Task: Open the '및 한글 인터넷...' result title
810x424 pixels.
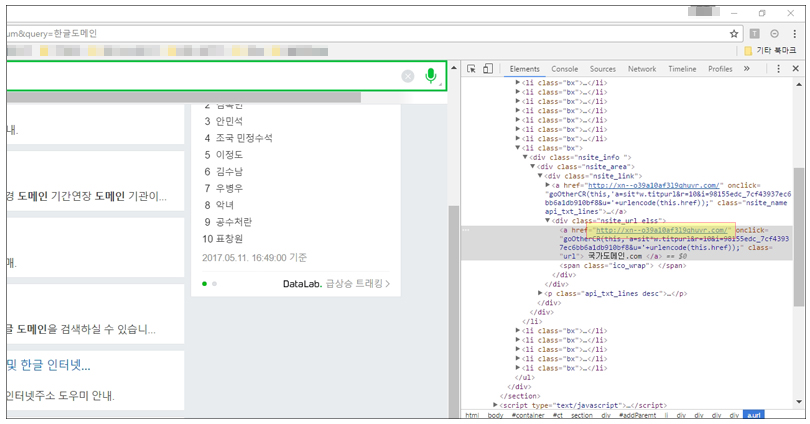Action: pyautogui.click(x=49, y=365)
